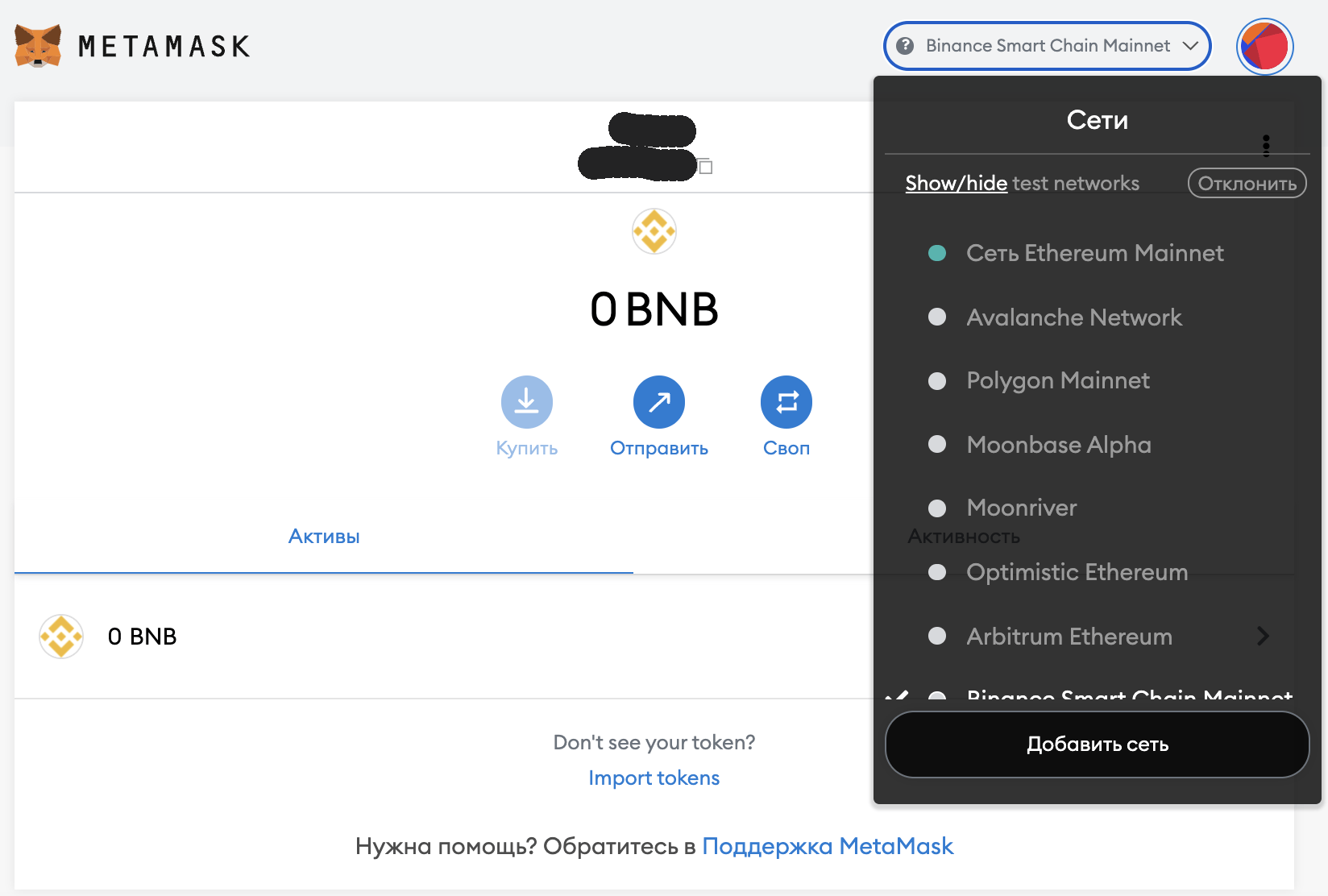Switch to Optimistic Ethereum network
The width and height of the screenshot is (1328, 896).
click(1077, 572)
